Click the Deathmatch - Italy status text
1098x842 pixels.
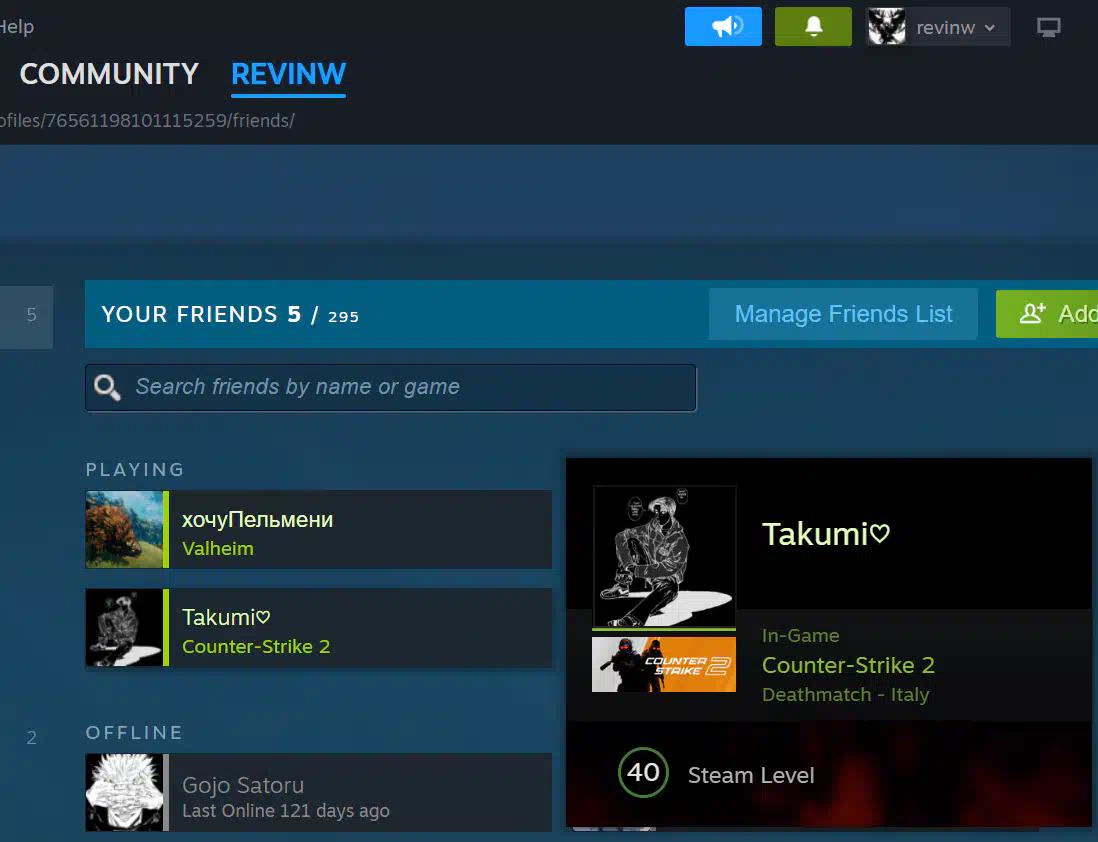(x=845, y=694)
